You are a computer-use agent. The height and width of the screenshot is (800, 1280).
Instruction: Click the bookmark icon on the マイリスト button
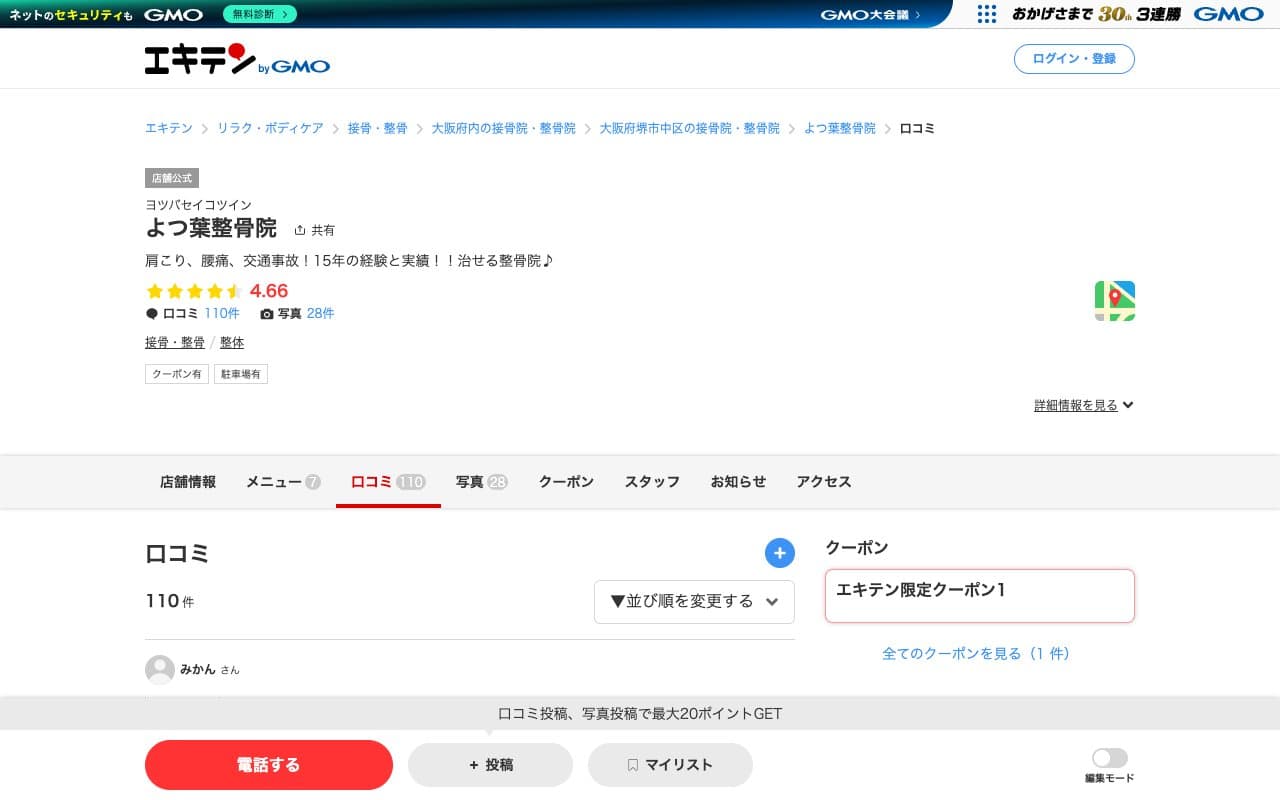(x=631, y=764)
